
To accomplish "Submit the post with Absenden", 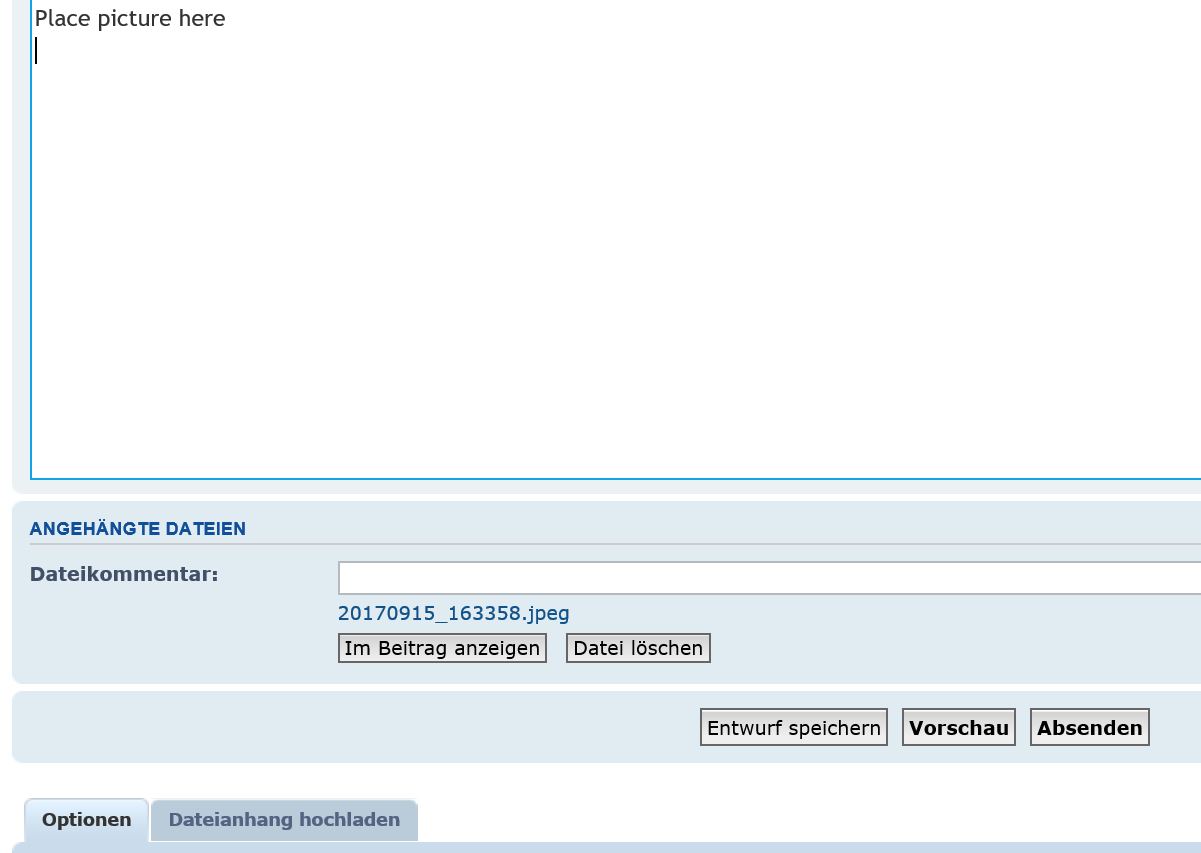I will point(1090,728).
